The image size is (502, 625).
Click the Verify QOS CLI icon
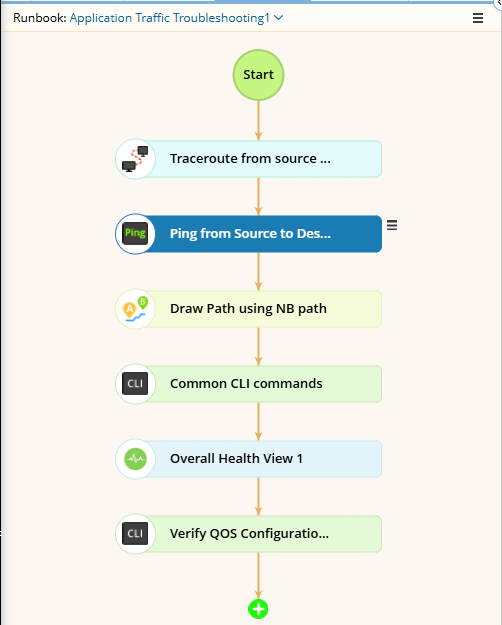click(135, 534)
